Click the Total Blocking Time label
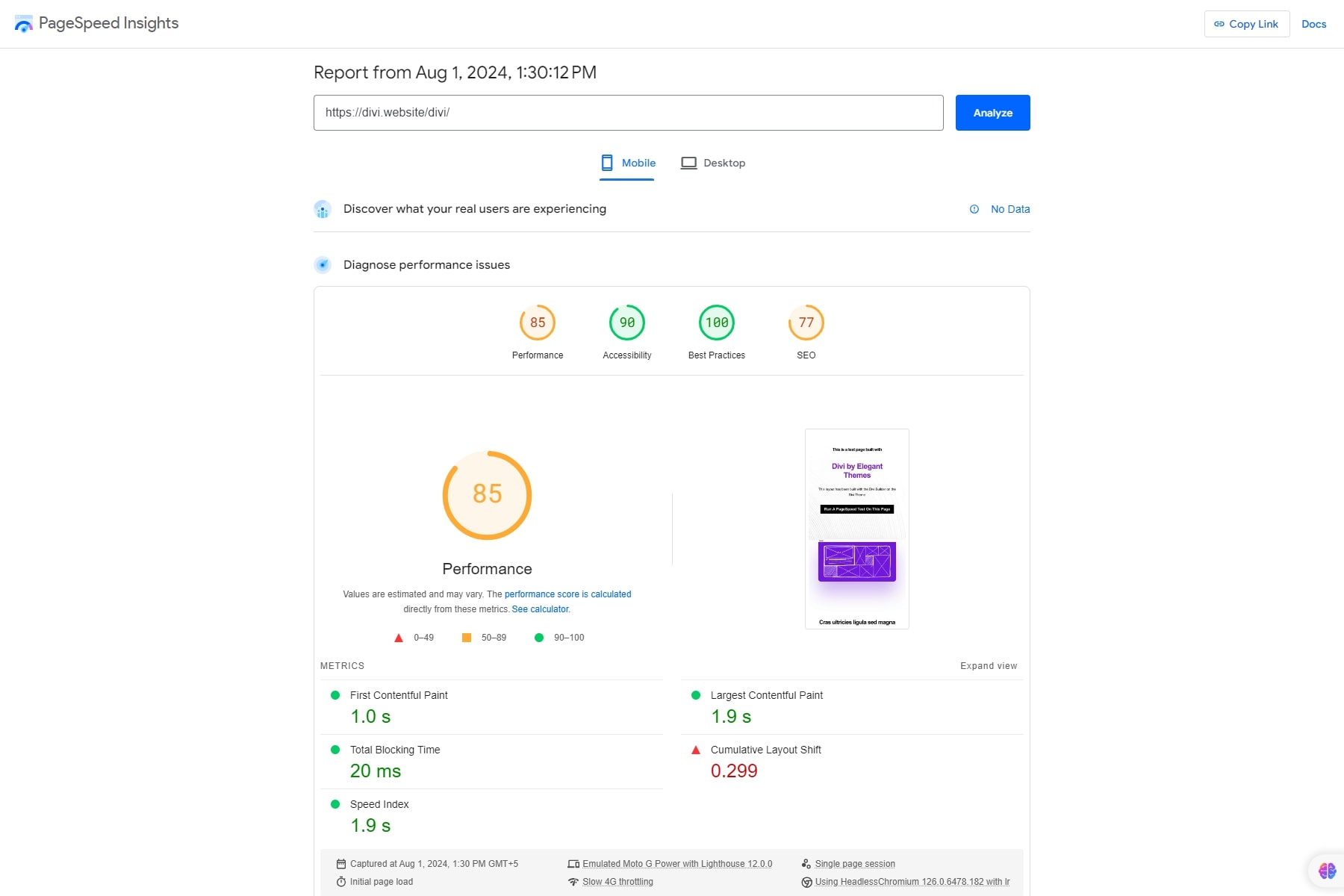 395,750
